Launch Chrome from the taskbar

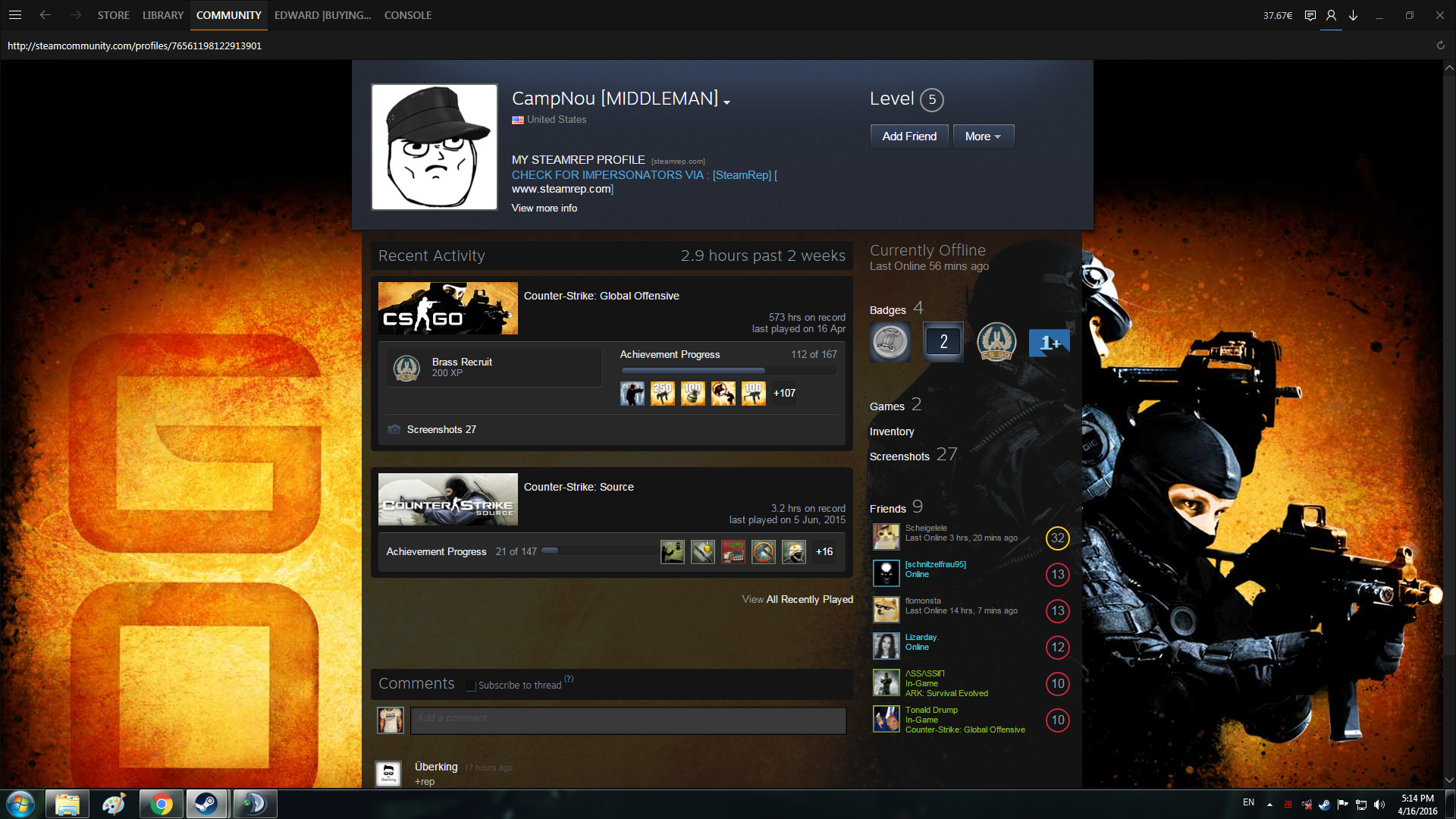161,804
